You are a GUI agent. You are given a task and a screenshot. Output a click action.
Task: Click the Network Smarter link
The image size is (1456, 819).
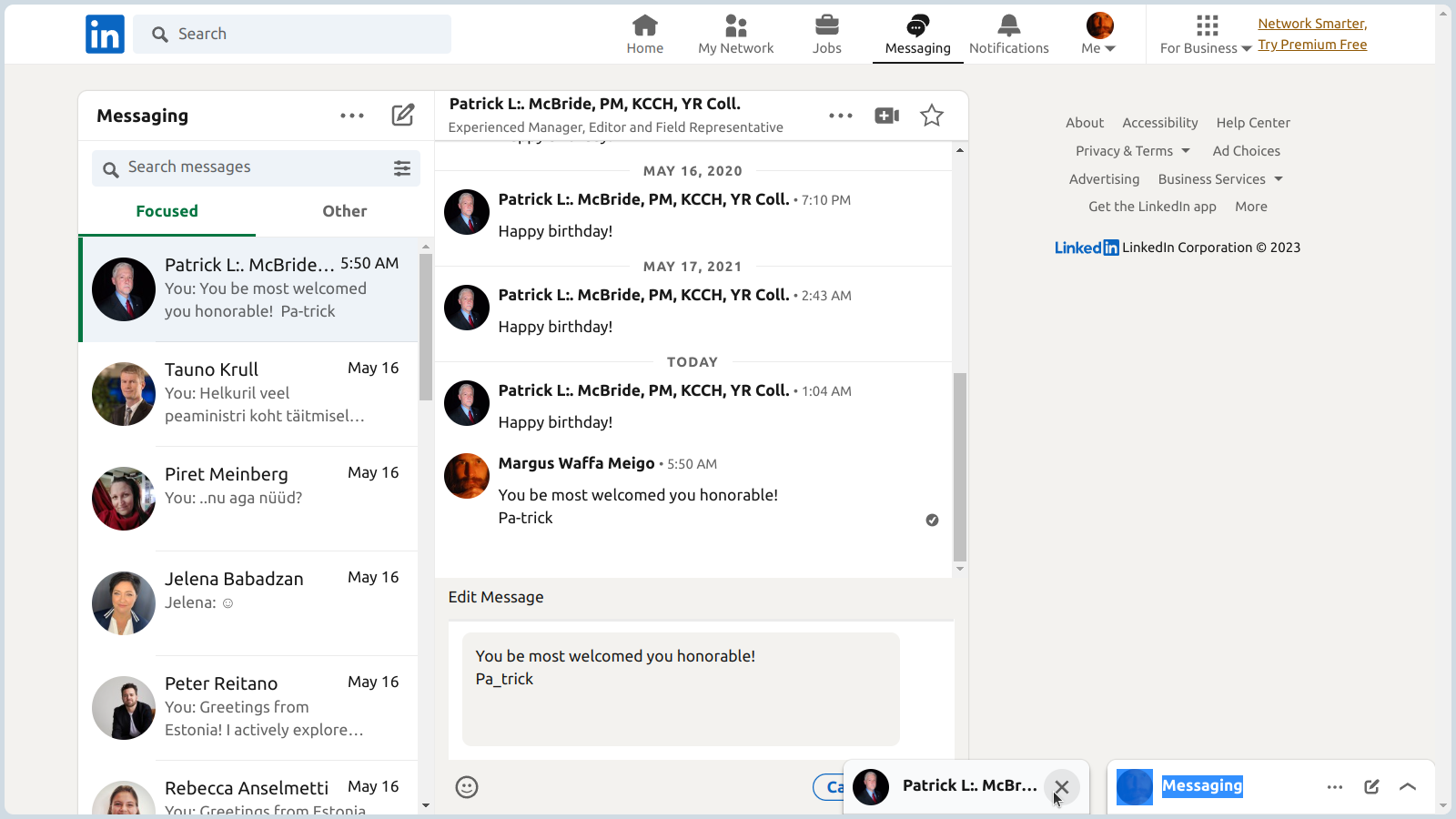point(1312,24)
